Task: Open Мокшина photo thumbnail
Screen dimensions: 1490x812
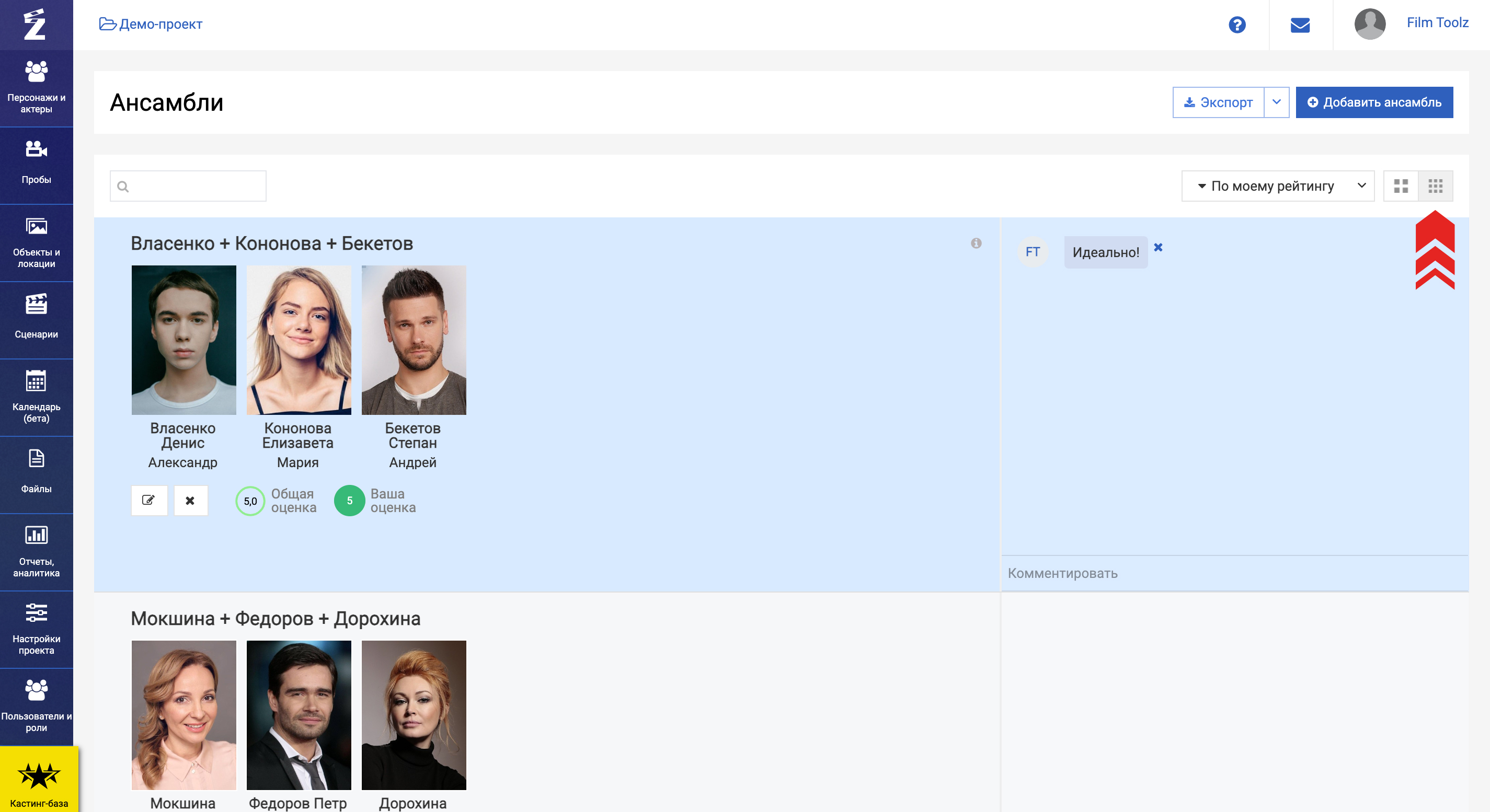Action: tap(184, 715)
